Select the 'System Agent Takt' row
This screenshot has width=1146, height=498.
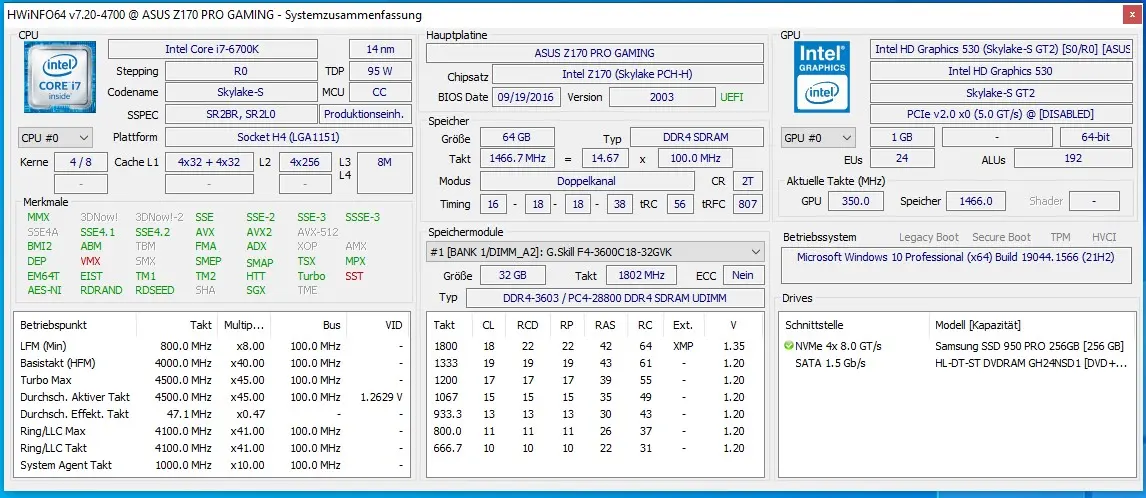coord(213,465)
